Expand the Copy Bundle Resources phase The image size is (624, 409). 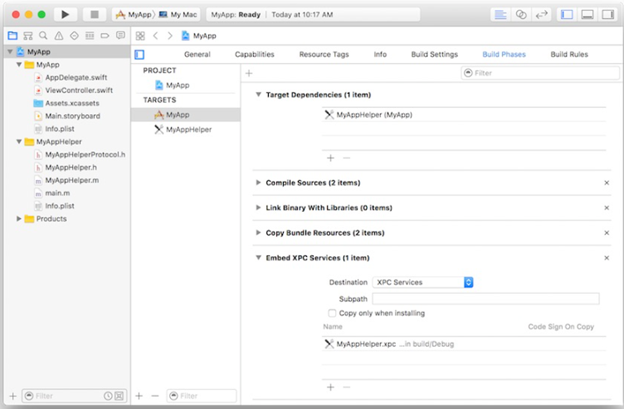point(258,233)
